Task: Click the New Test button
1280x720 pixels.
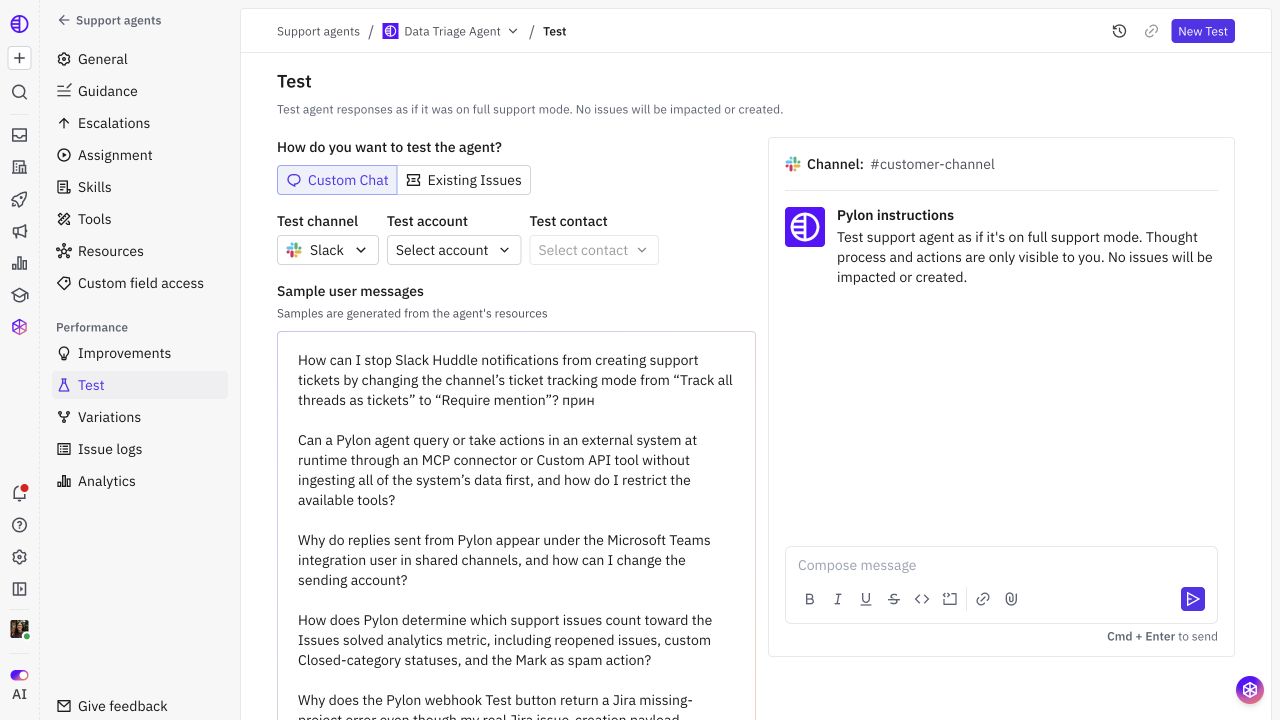Action: coord(1203,31)
